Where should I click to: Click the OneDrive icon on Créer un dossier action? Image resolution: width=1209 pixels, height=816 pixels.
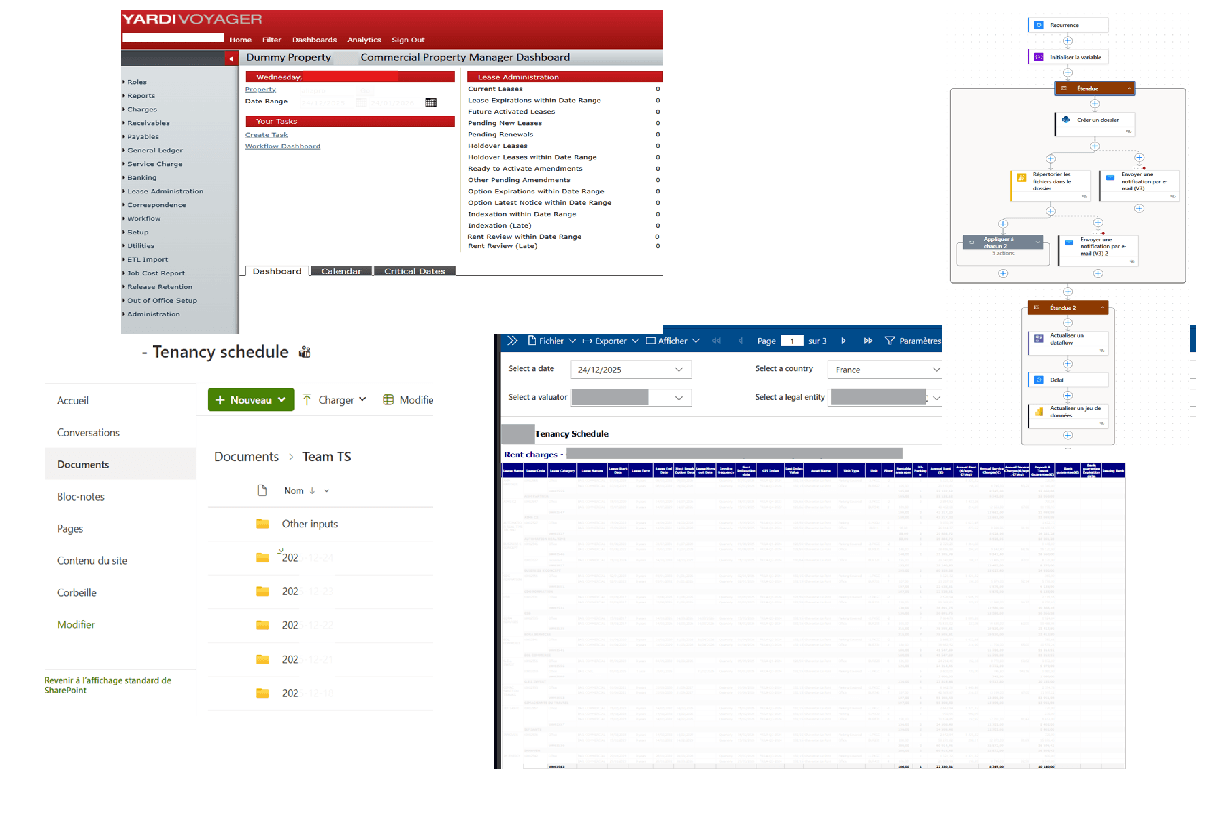[1066, 119]
